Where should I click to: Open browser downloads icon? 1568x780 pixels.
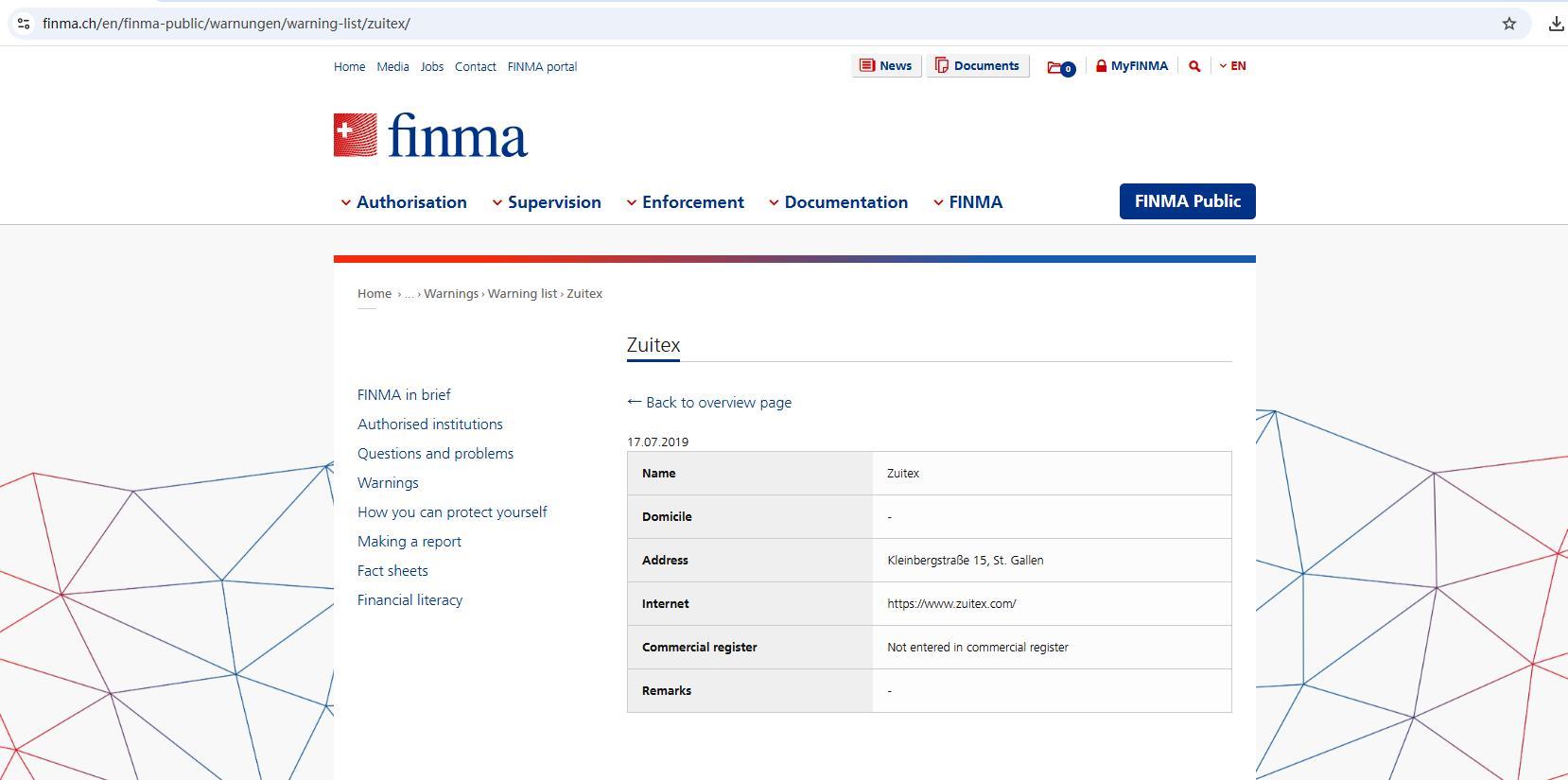1556,24
